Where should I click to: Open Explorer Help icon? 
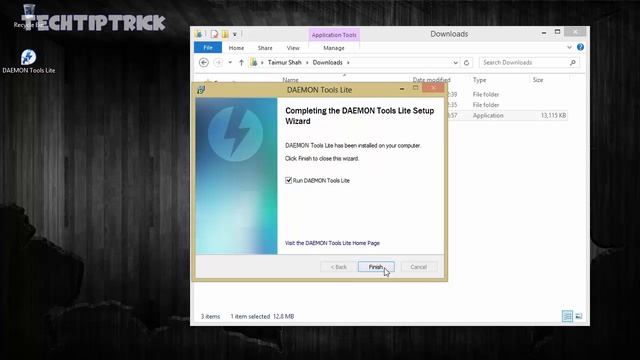tap(580, 47)
